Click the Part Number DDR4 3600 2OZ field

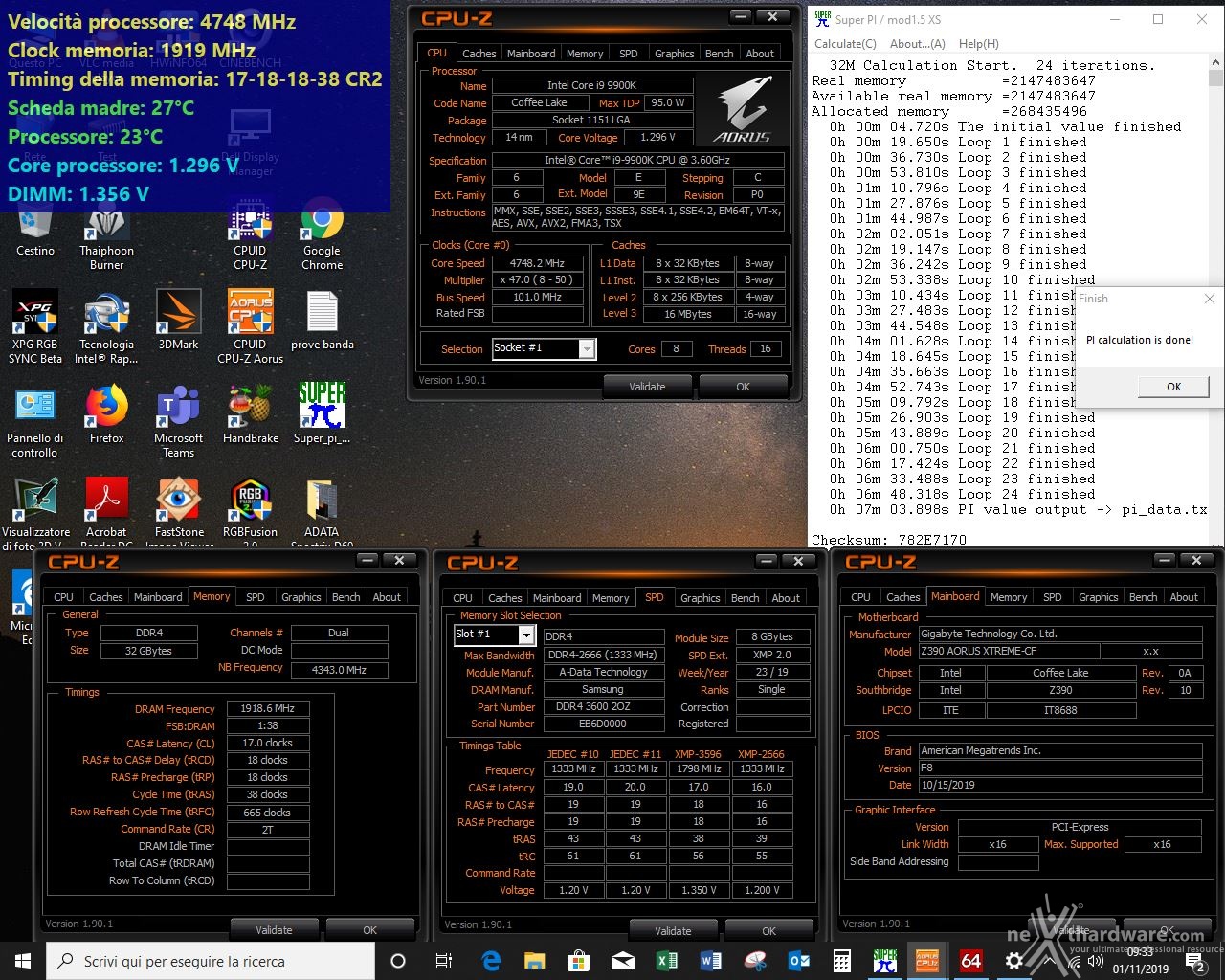(604, 707)
